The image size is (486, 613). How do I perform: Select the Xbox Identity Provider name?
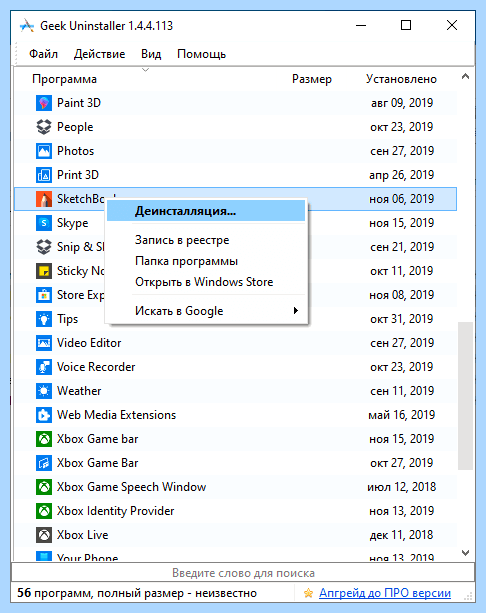click(x=116, y=511)
